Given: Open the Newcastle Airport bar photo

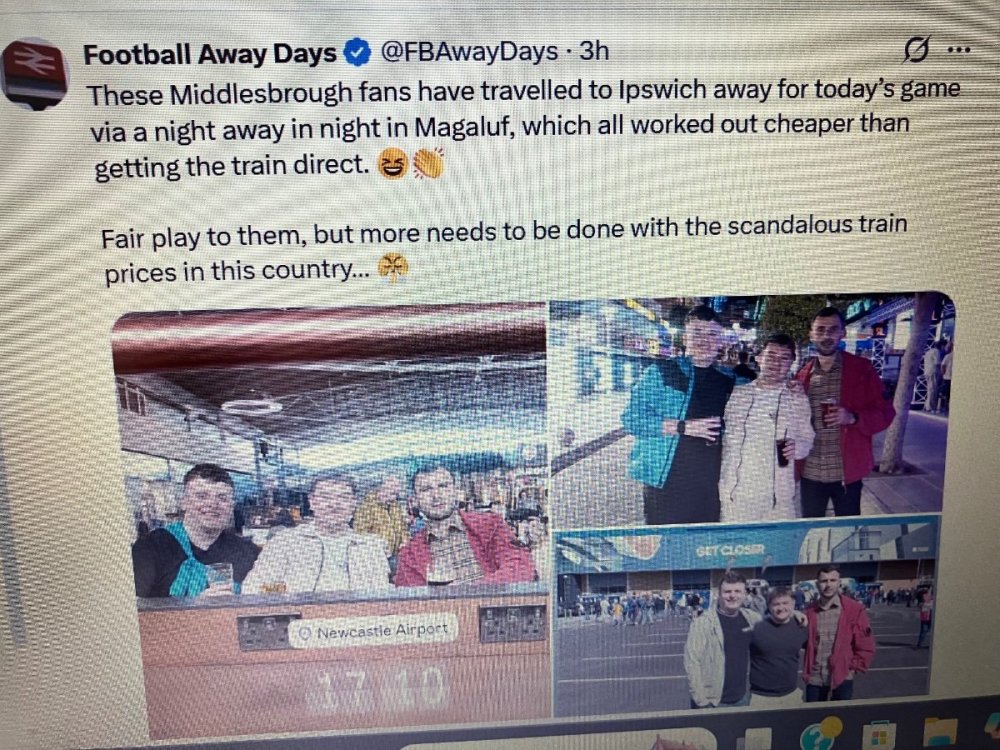Looking at the screenshot, I should click(x=331, y=518).
